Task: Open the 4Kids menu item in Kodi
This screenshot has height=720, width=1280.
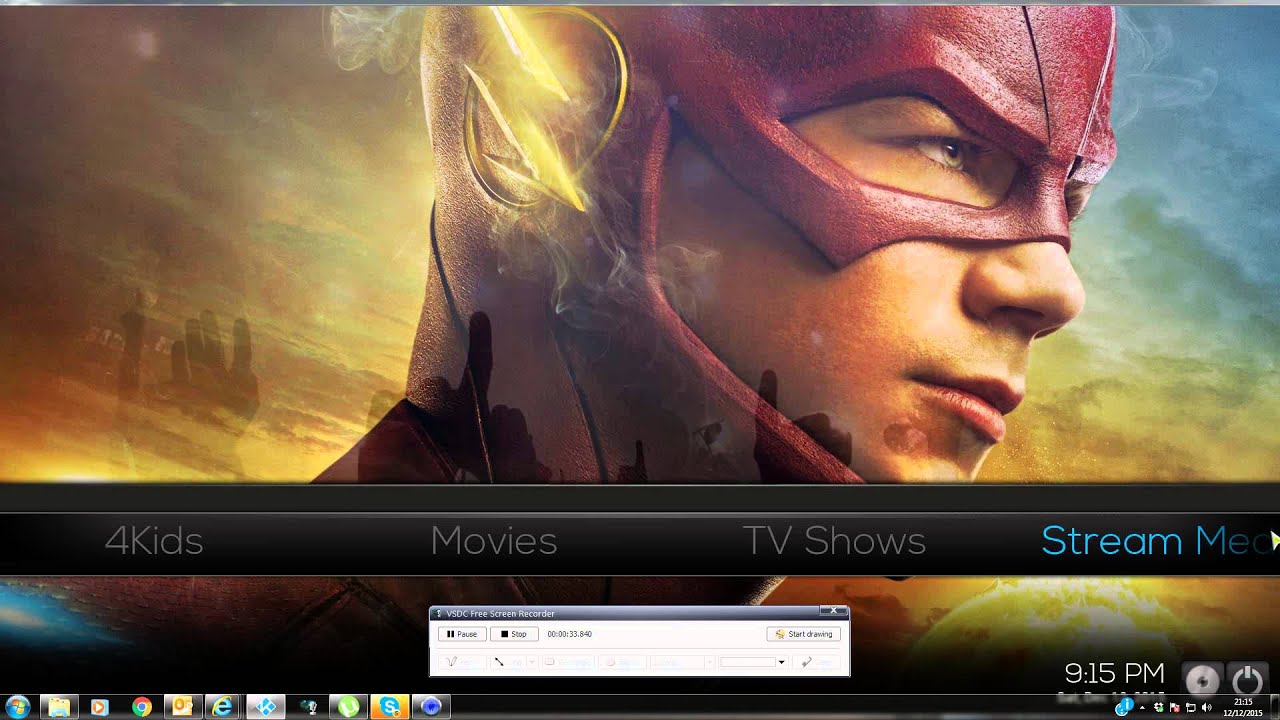Action: 154,541
